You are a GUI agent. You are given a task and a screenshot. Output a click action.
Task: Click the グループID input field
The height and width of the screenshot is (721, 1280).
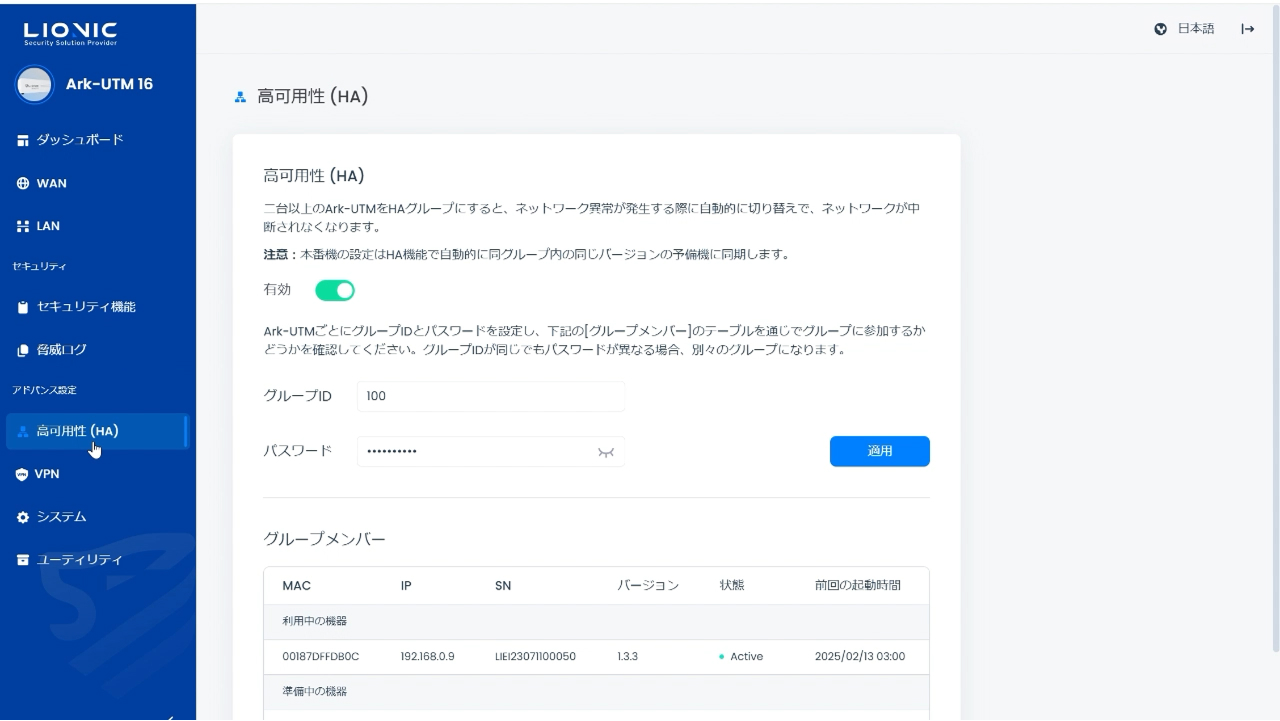pyautogui.click(x=490, y=396)
